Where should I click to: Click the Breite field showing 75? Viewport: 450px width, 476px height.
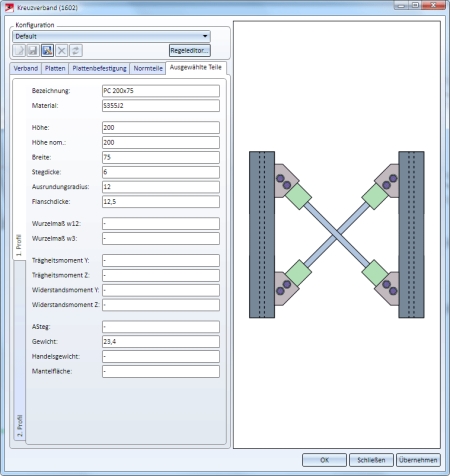click(x=161, y=157)
